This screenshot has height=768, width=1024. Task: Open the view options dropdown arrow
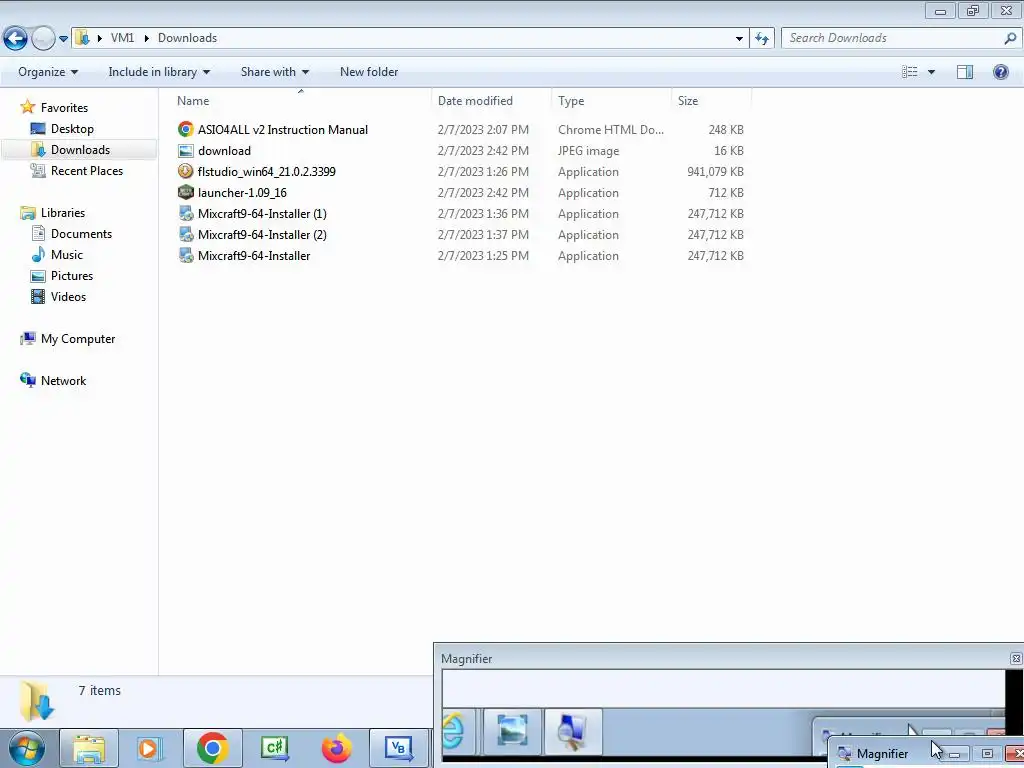(931, 72)
